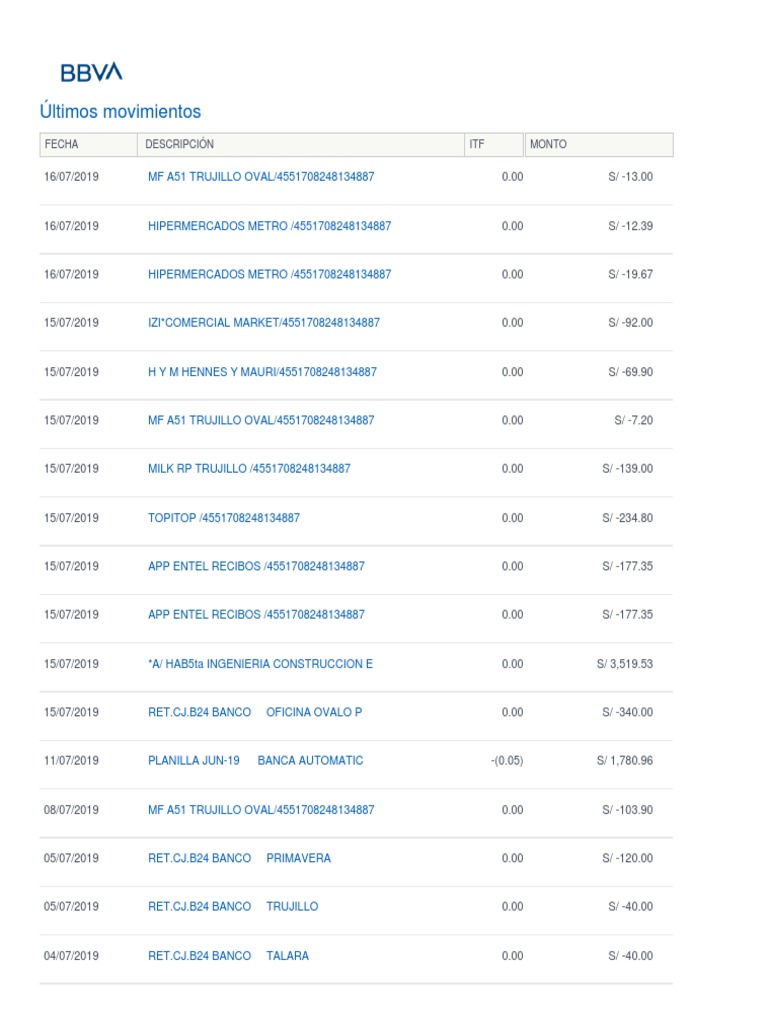The image size is (768, 1024).
Task: Click the DESCRIPCIÓN column header
Action: (180, 145)
